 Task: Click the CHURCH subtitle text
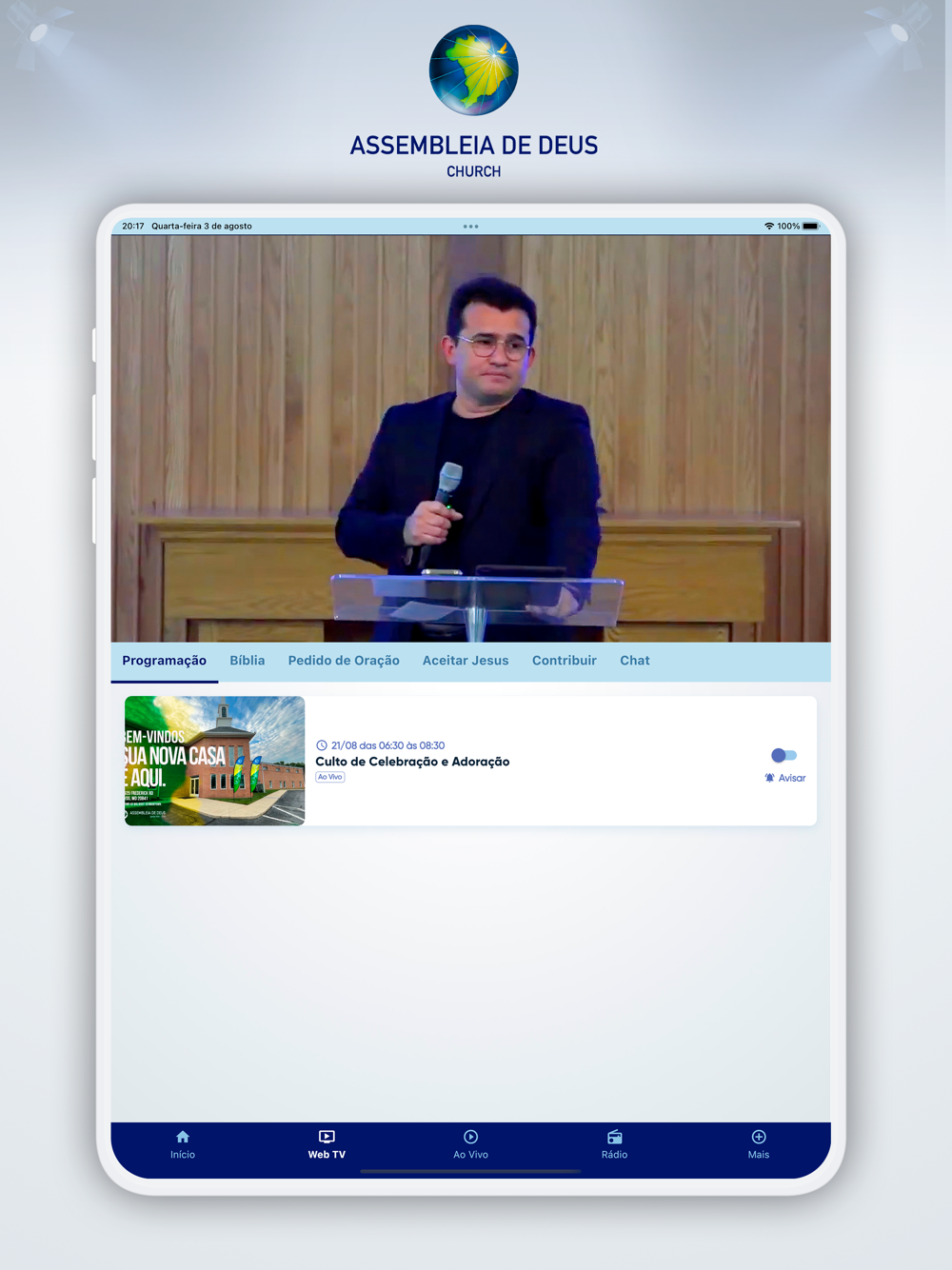click(474, 172)
